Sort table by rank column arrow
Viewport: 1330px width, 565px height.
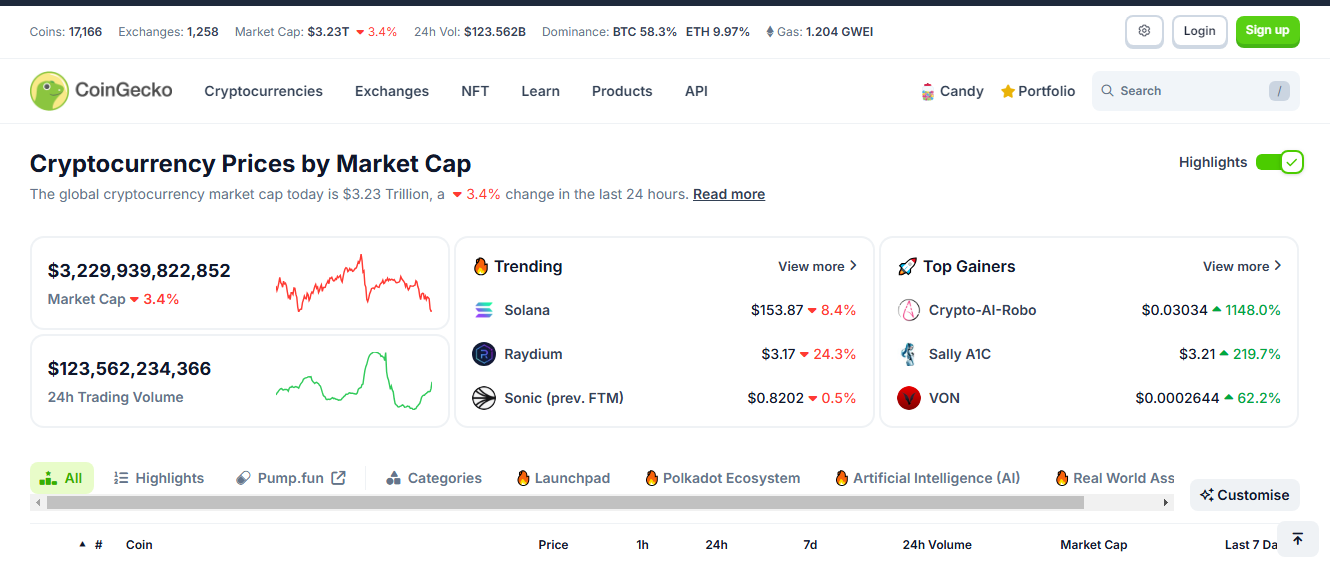(x=82, y=545)
